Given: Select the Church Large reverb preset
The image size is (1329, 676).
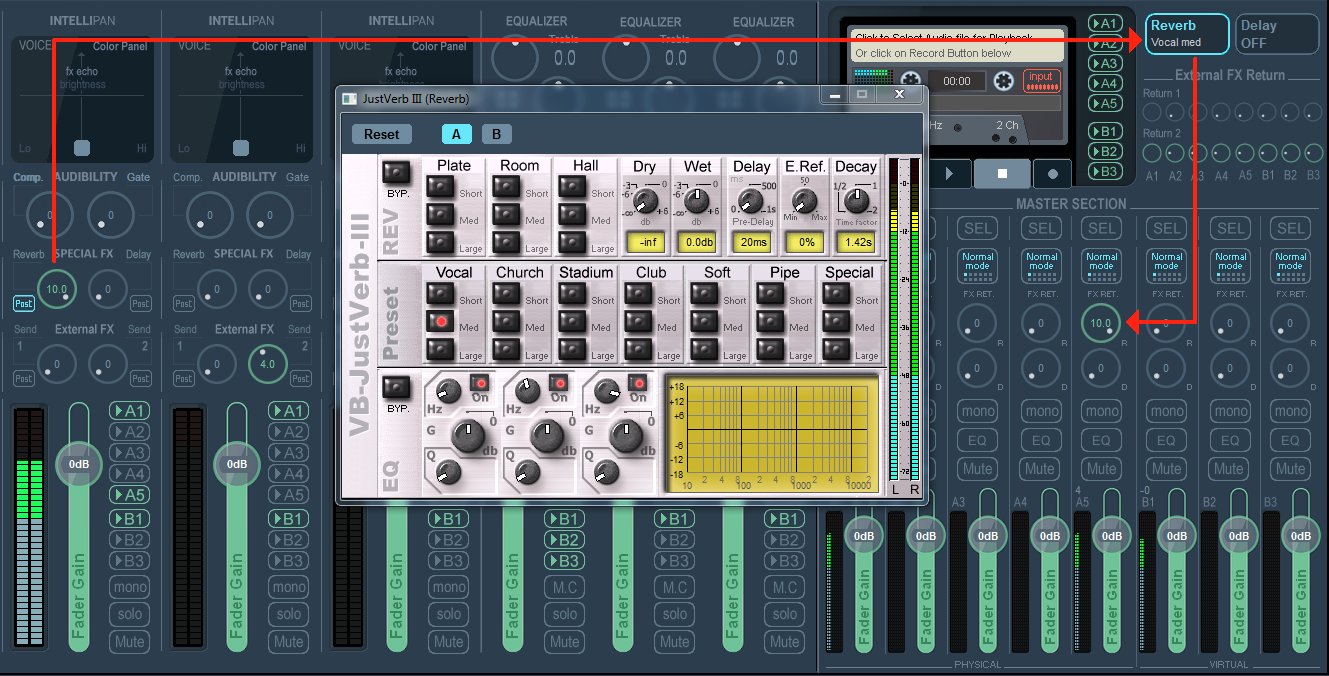Looking at the screenshot, I should 505,349.
